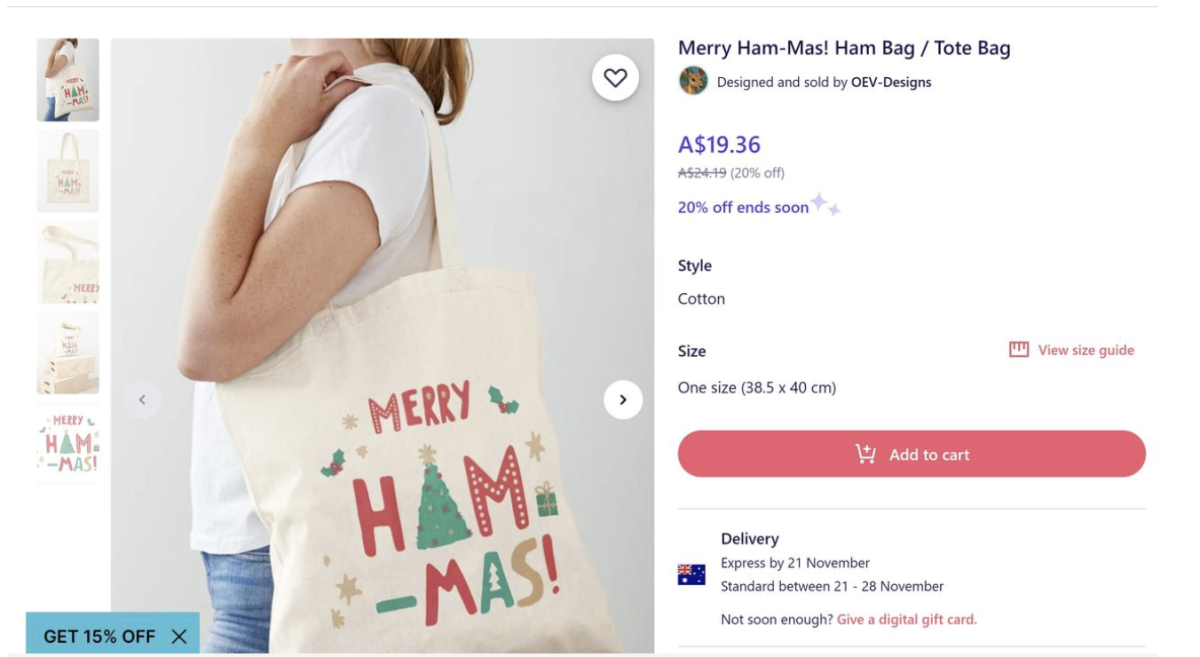The width and height of the screenshot is (1200, 657).
Task: Select fourth thumbnail of tote on boxes
Action: [x=68, y=352]
